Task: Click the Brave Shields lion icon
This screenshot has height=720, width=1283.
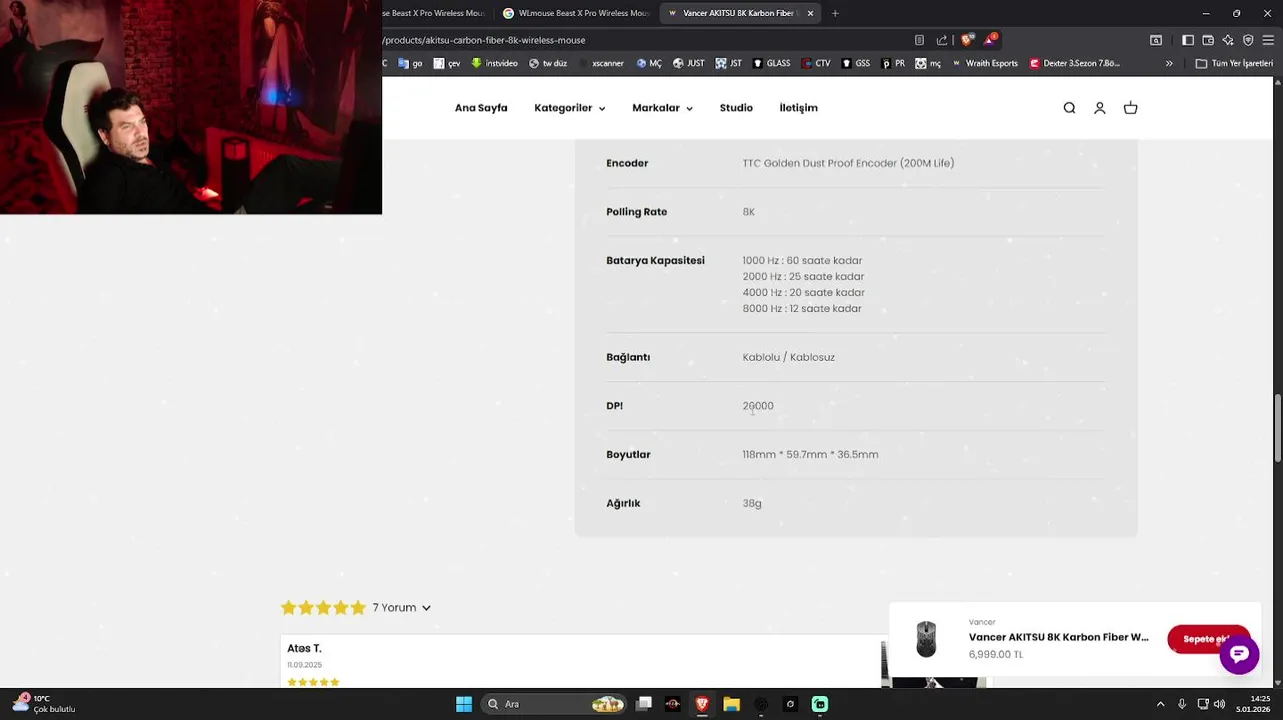Action: pyautogui.click(x=966, y=40)
